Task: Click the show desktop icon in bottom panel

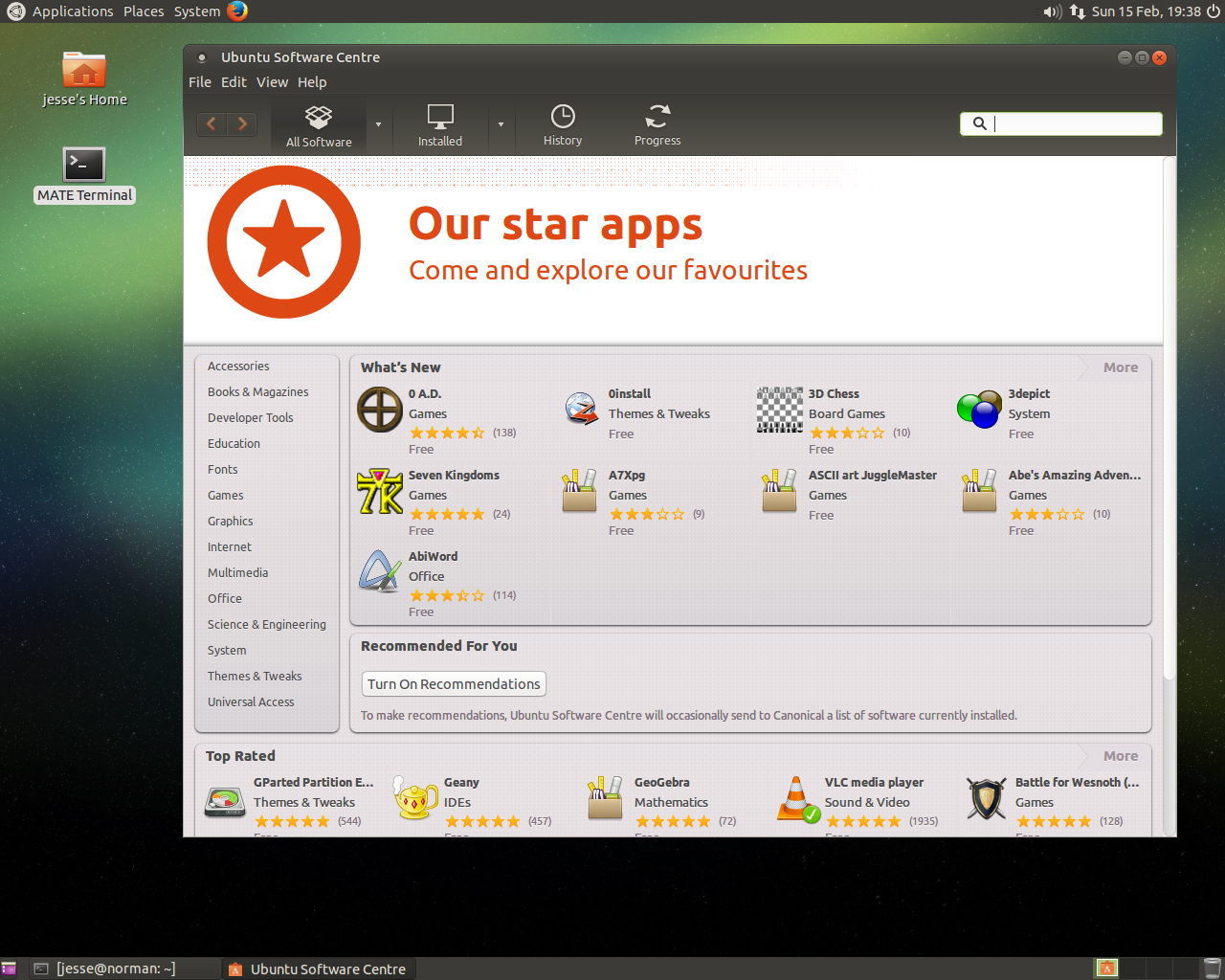Action: 9,969
